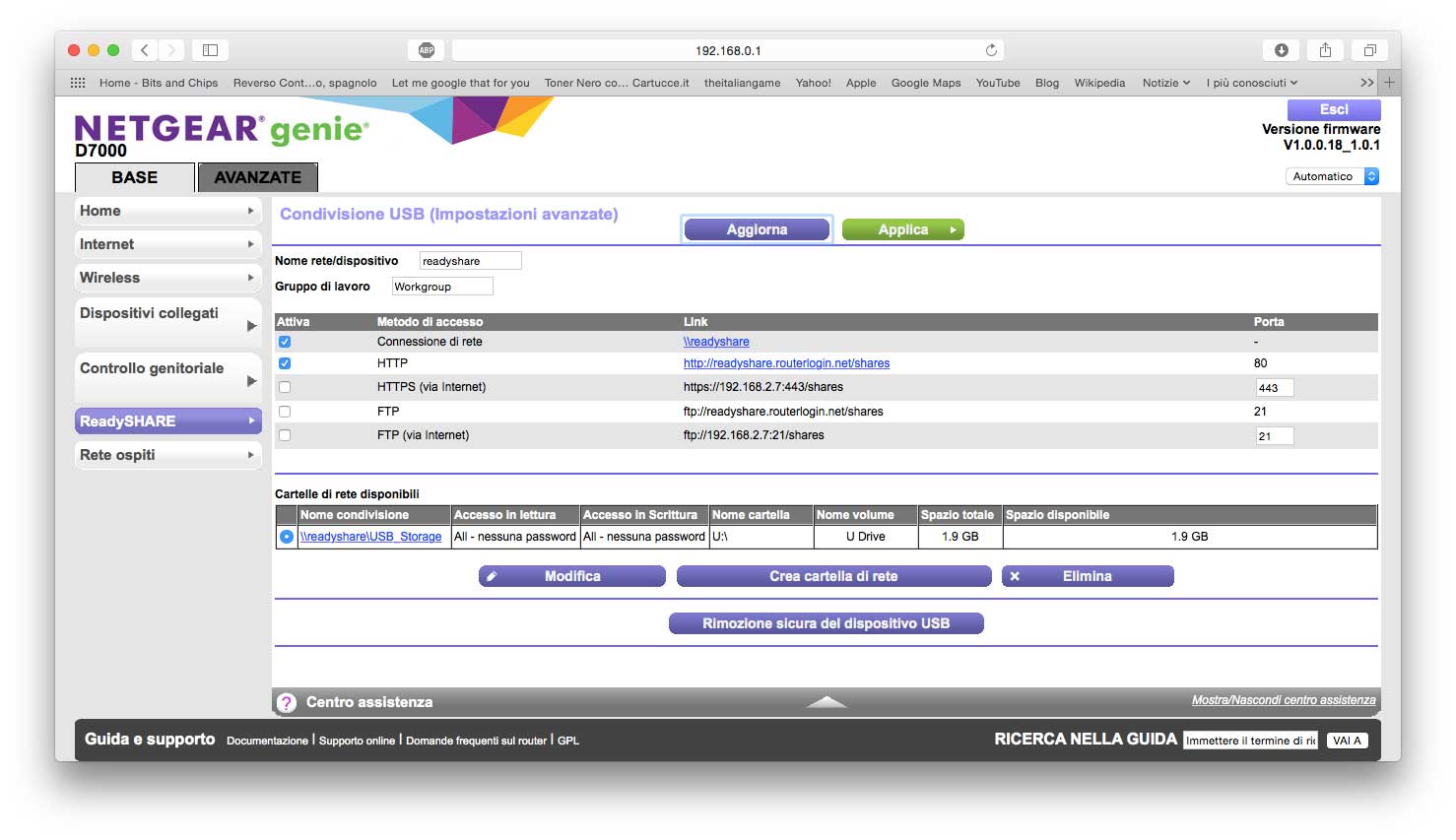The width and height of the screenshot is (1456, 840).
Task: Click the Nome rete/dispositivo input field
Action: coord(470,261)
